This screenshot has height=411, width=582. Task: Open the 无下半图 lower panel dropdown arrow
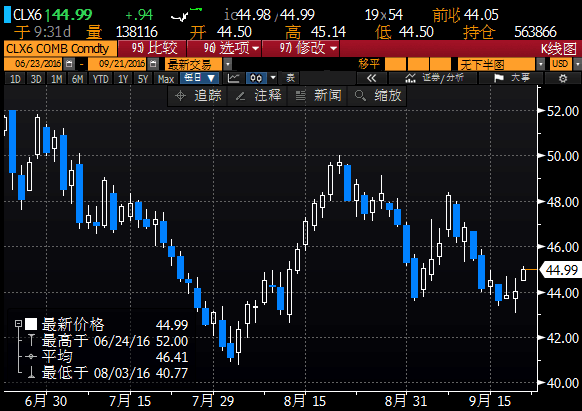(x=541, y=64)
